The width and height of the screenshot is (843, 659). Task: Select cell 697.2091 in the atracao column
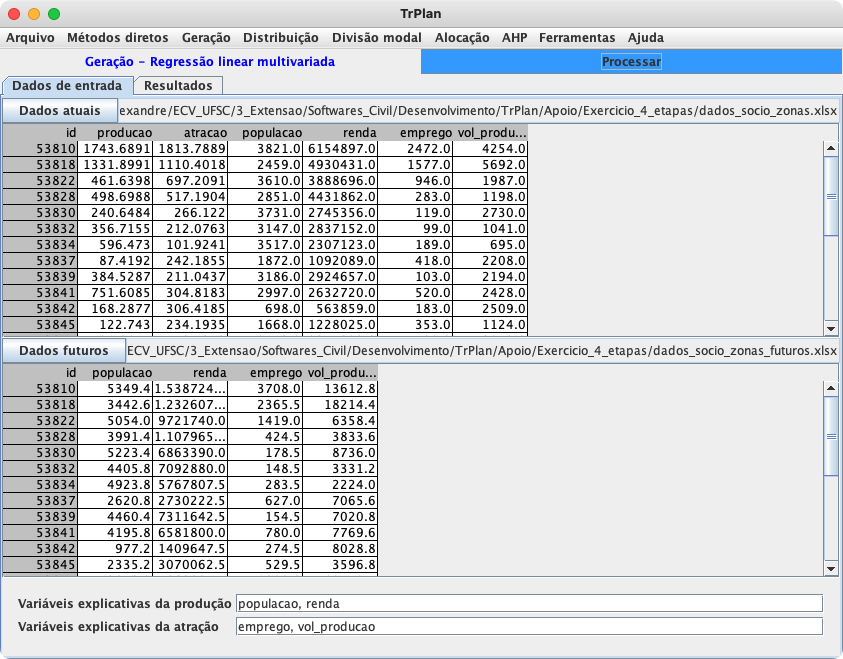pyautogui.click(x=190, y=181)
